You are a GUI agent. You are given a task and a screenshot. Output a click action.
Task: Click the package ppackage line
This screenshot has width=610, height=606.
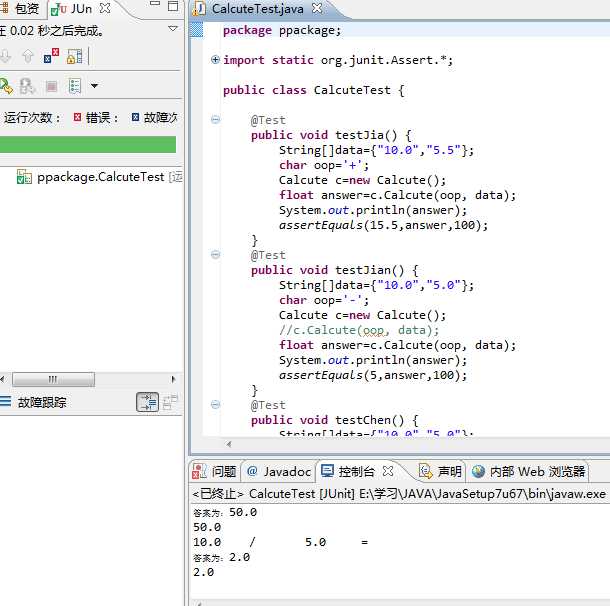[282, 30]
